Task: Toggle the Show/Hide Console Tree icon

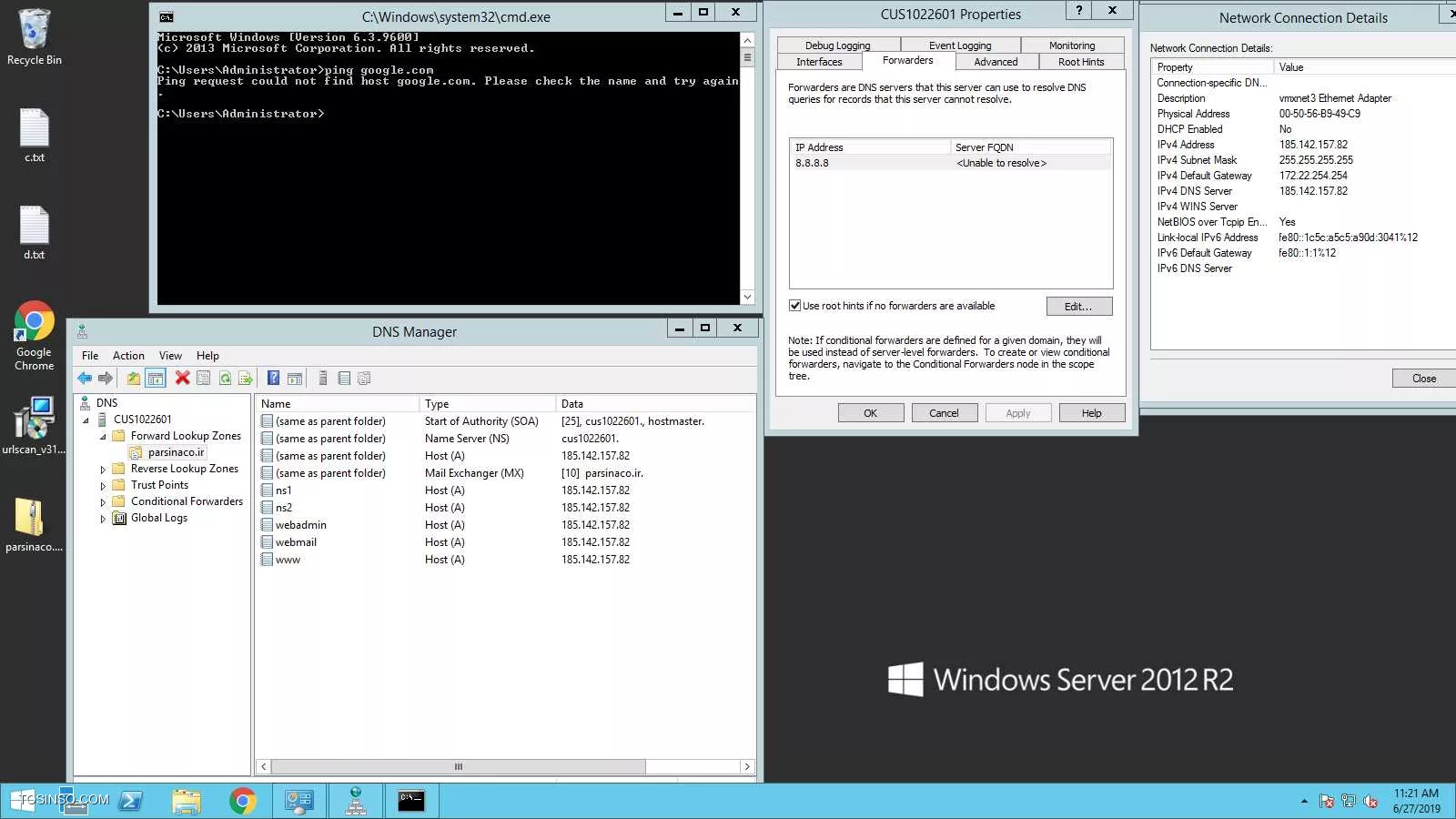Action: pos(156,379)
